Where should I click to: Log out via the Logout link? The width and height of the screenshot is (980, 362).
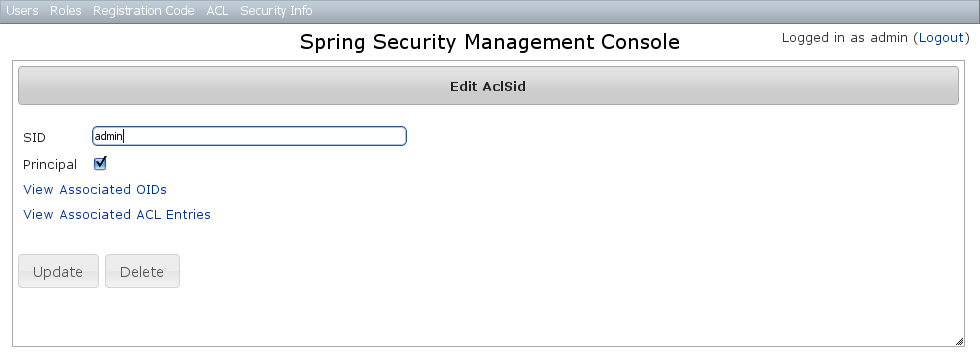(x=941, y=38)
